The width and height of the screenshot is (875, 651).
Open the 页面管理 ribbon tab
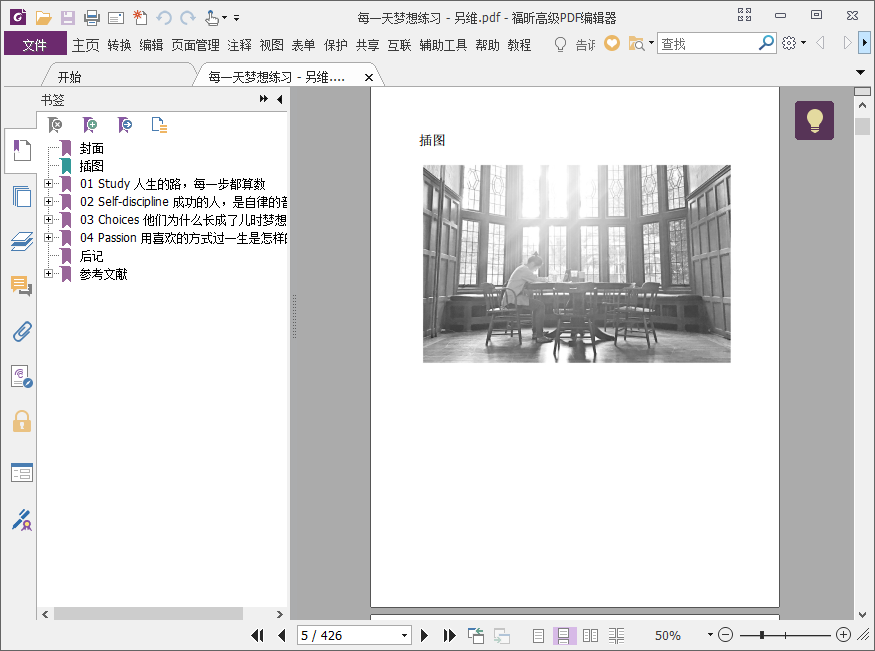(195, 45)
